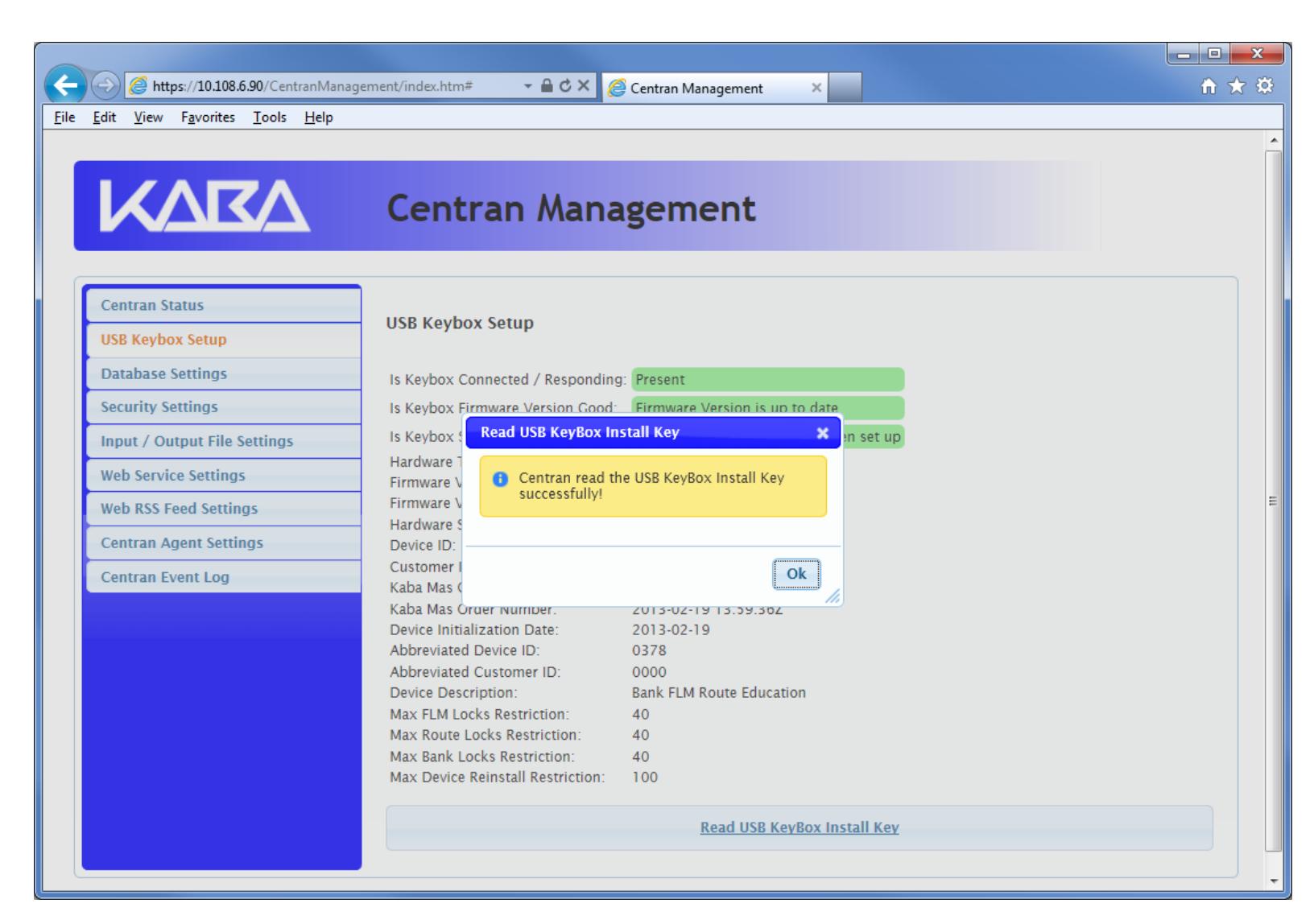Open Web RSS Feed Settings section

[222, 509]
